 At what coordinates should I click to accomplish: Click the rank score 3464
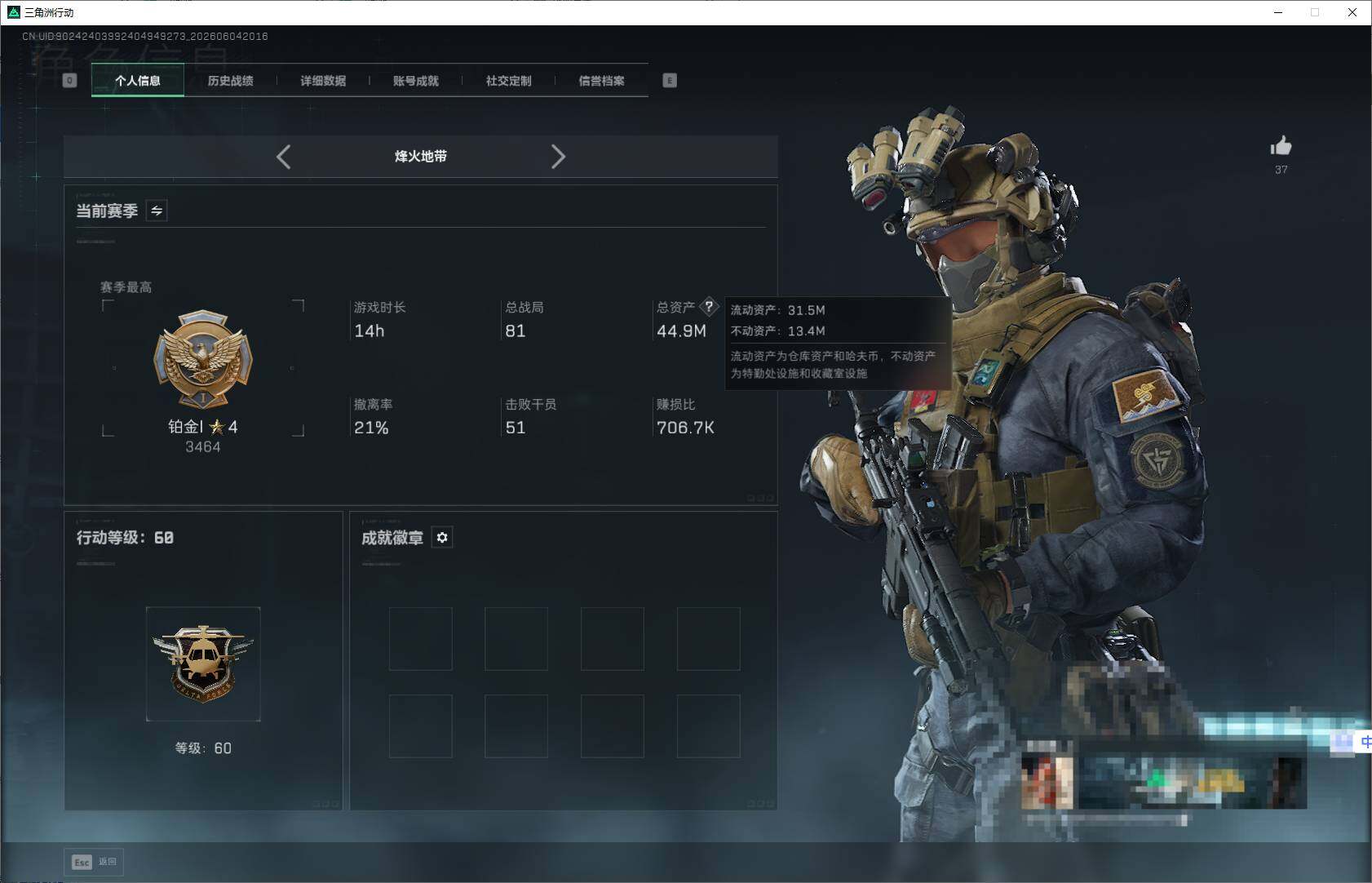(203, 447)
